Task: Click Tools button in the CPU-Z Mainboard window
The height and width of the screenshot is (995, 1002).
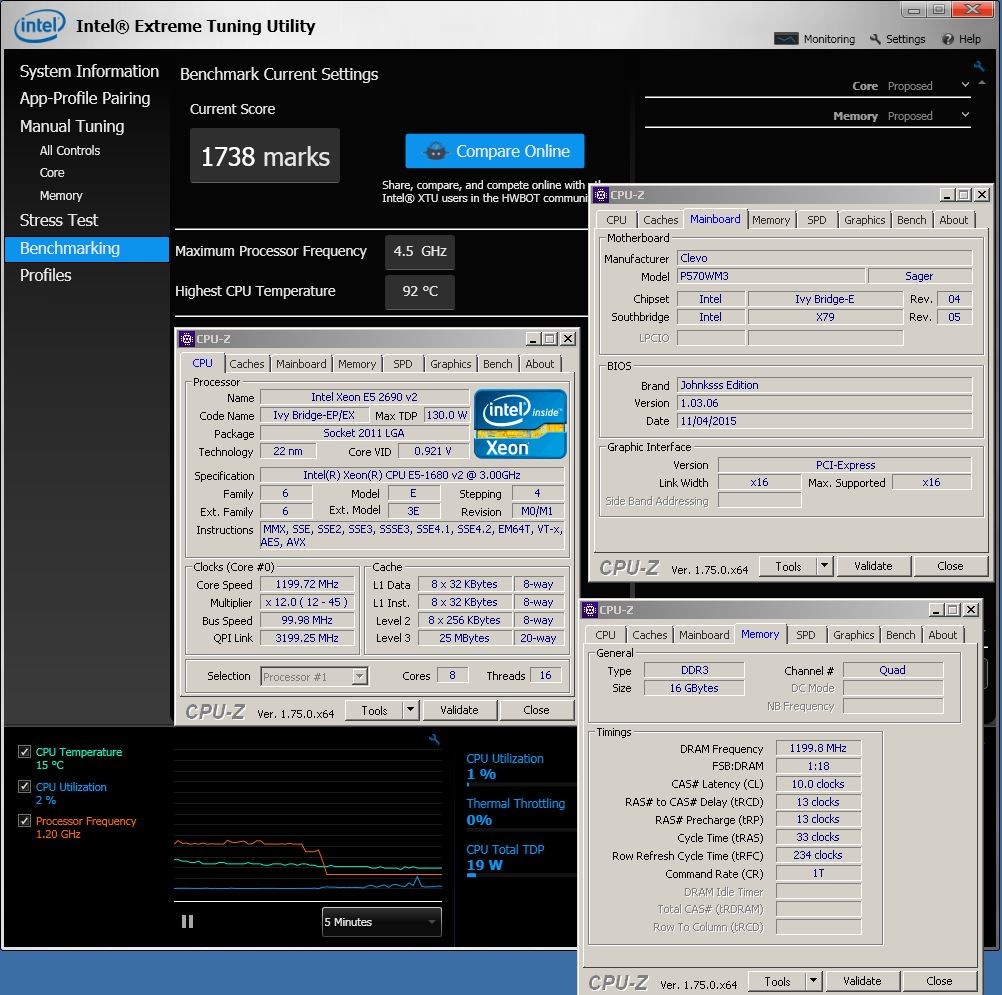Action: pos(788,566)
